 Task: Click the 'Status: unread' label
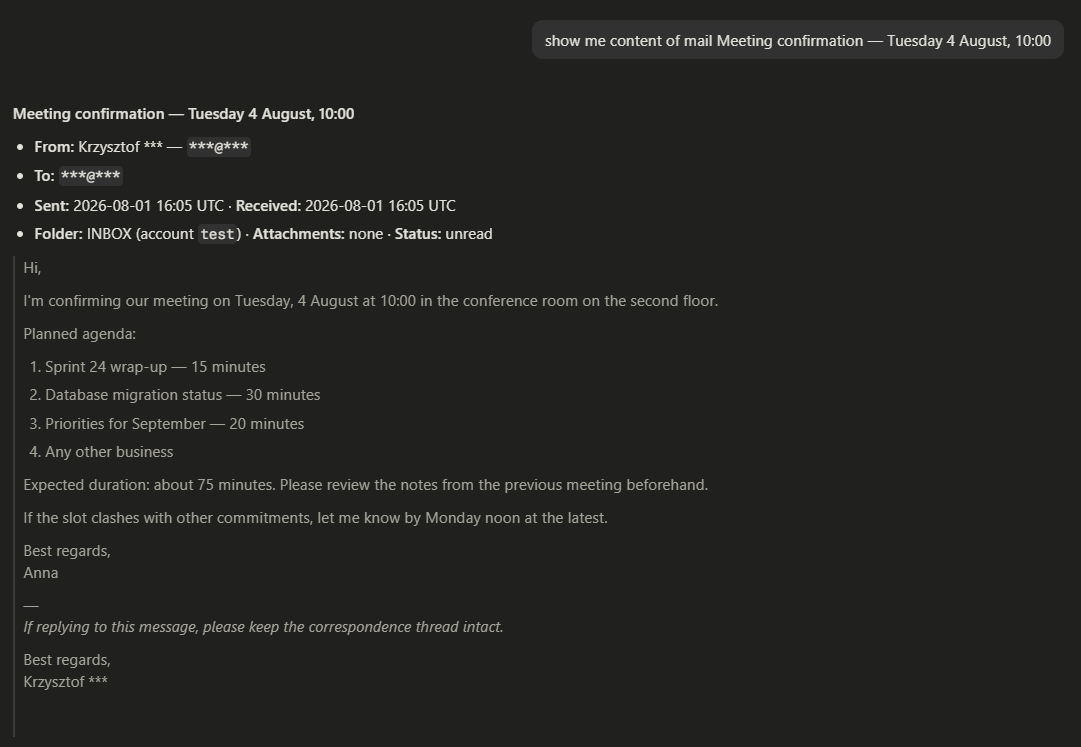tap(443, 234)
